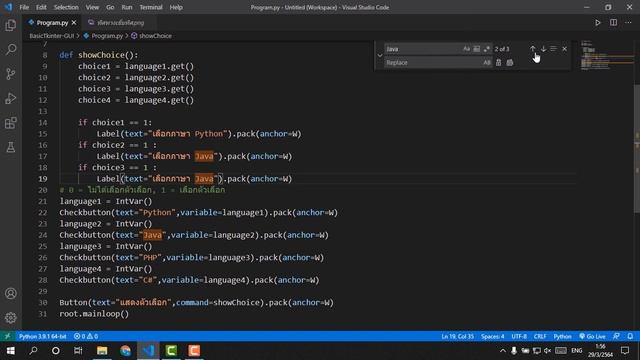Open the Terminal menu

151,7
